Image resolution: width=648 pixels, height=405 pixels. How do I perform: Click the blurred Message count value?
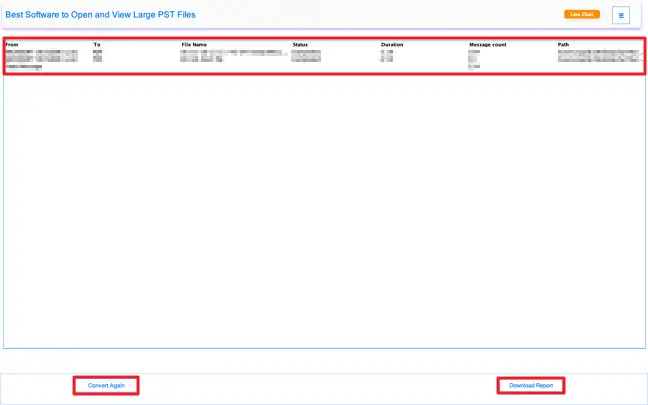click(x=473, y=58)
